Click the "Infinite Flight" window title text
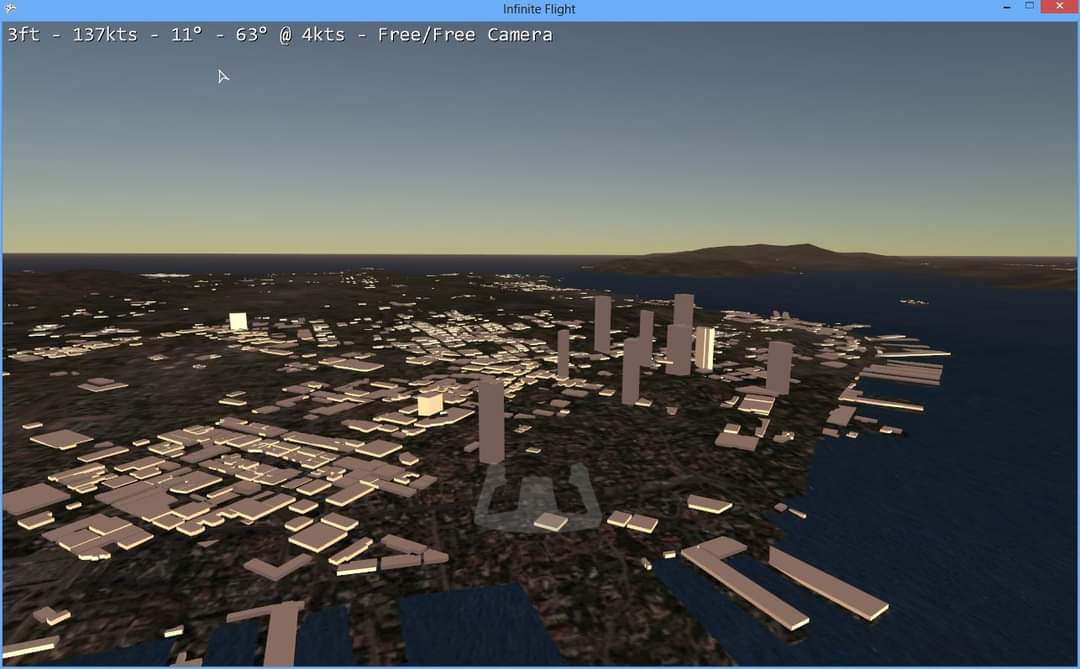 click(539, 9)
